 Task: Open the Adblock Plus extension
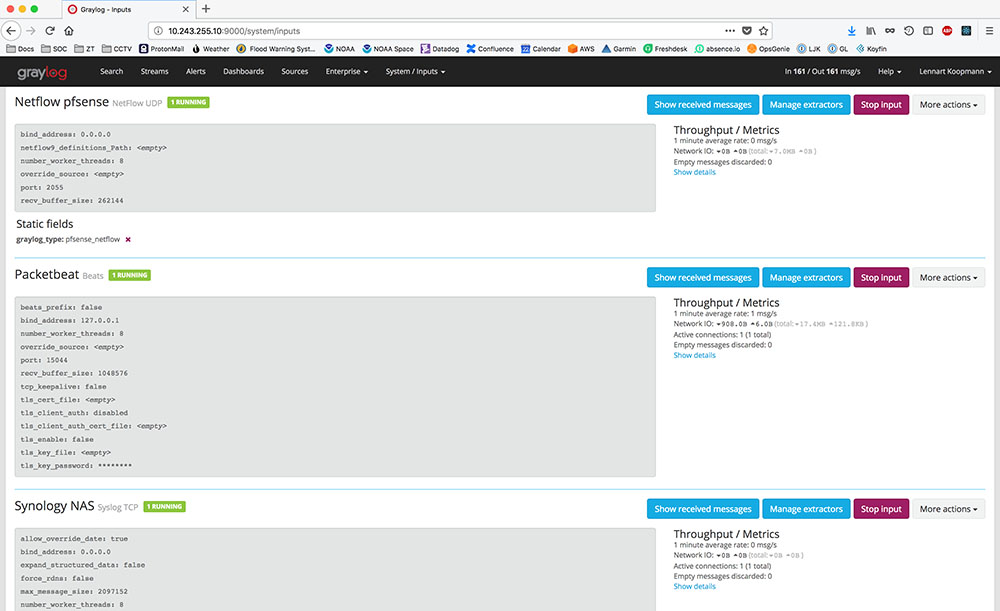[x=947, y=31]
